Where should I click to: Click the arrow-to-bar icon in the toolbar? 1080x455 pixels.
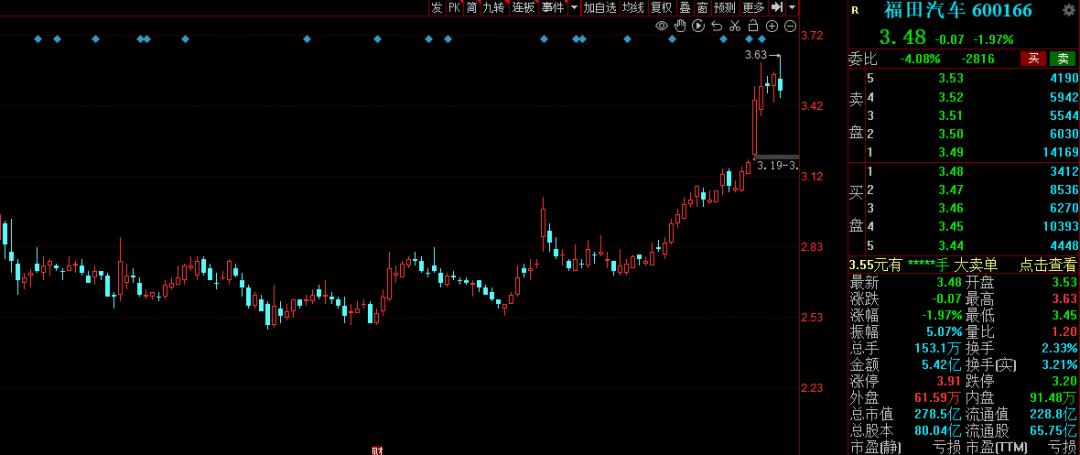[x=776, y=8]
